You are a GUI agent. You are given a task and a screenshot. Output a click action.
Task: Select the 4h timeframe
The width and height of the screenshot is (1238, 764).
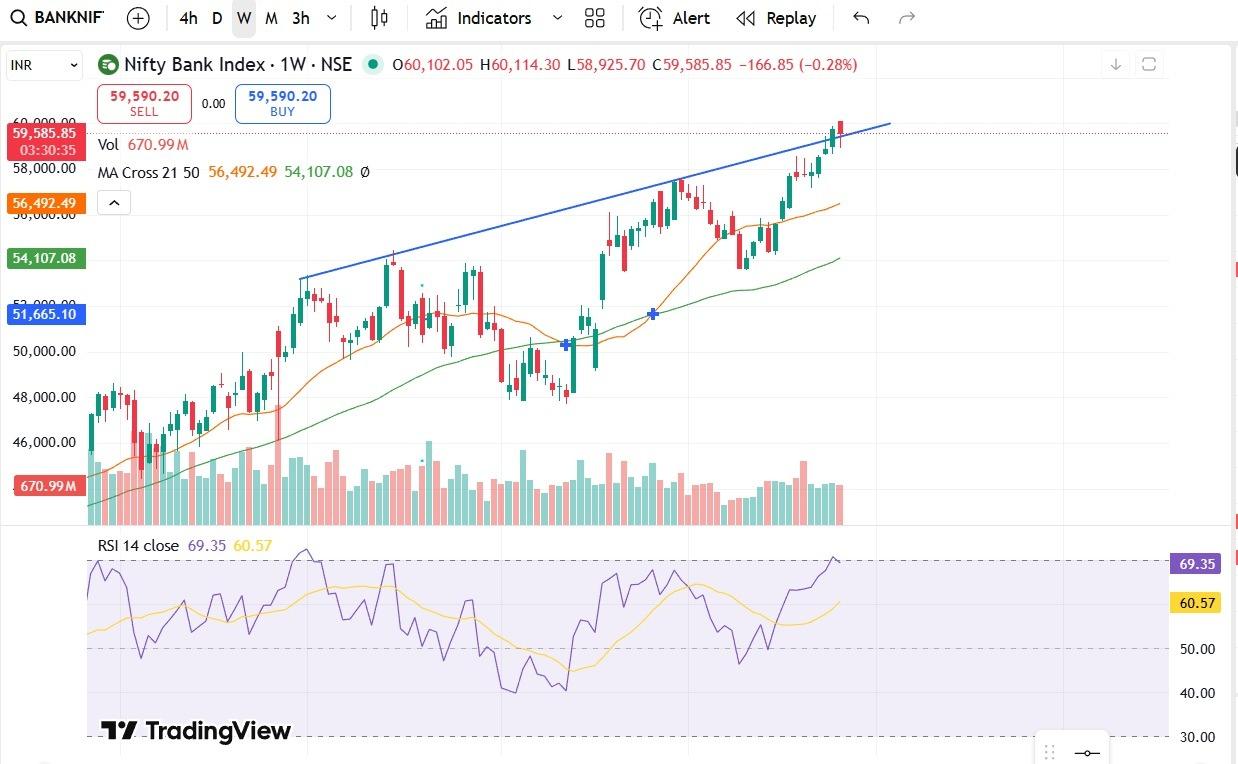coord(188,18)
